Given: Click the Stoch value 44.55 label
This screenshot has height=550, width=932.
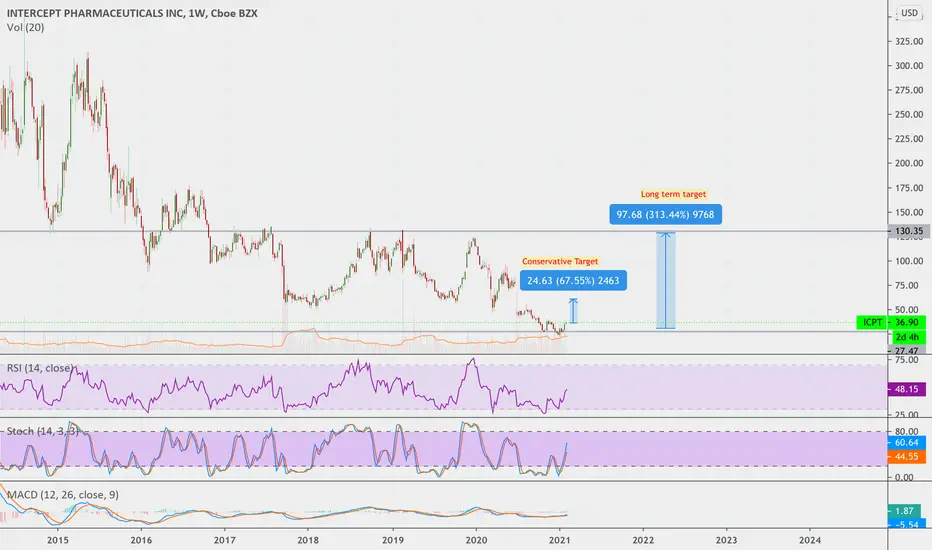Looking at the screenshot, I should (906, 457).
